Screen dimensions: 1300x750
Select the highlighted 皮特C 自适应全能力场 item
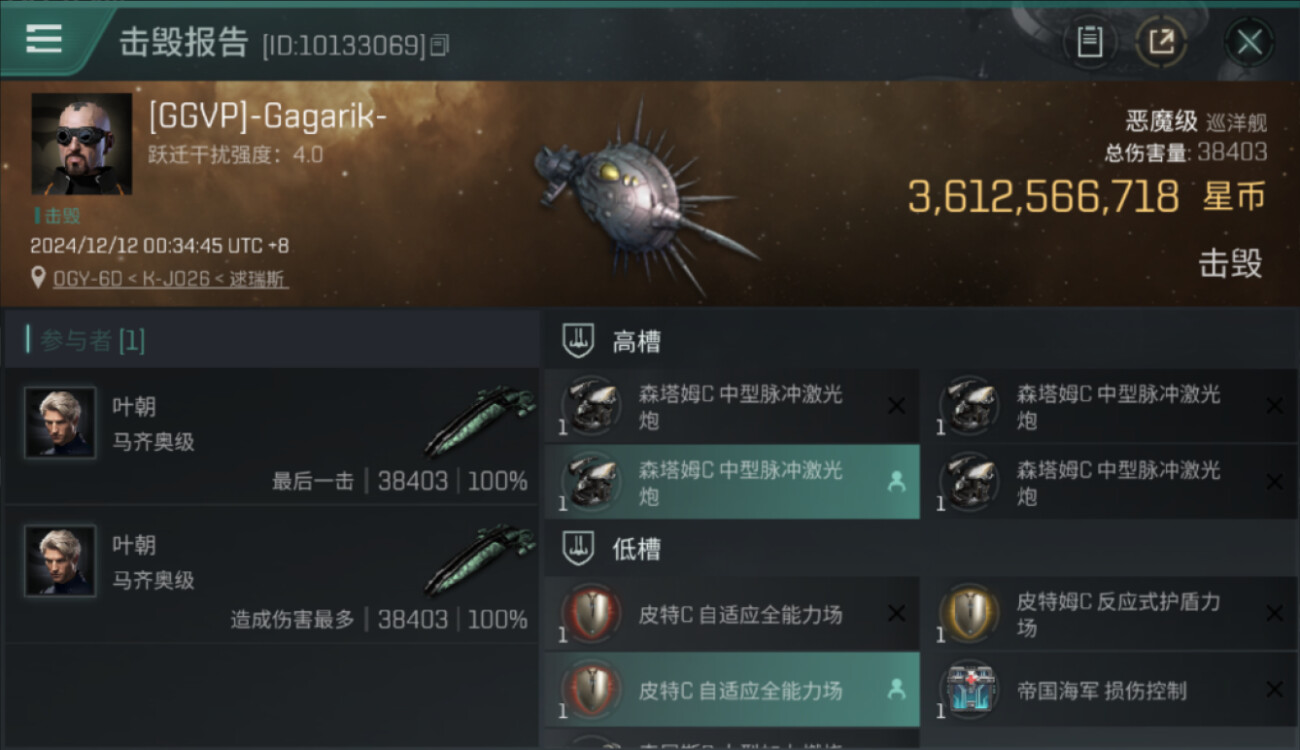click(732, 689)
